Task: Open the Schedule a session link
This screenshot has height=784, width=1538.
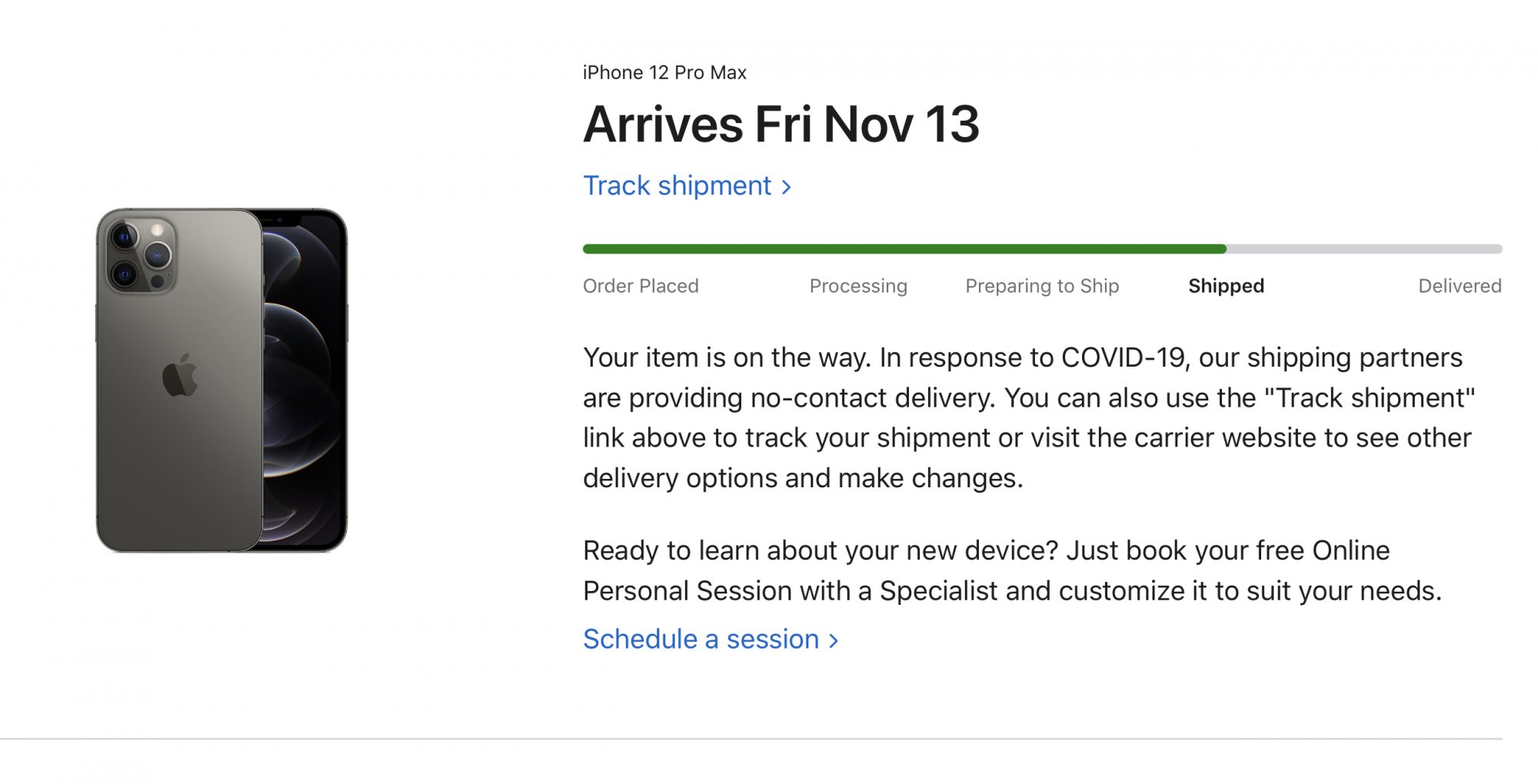Action: pos(710,639)
